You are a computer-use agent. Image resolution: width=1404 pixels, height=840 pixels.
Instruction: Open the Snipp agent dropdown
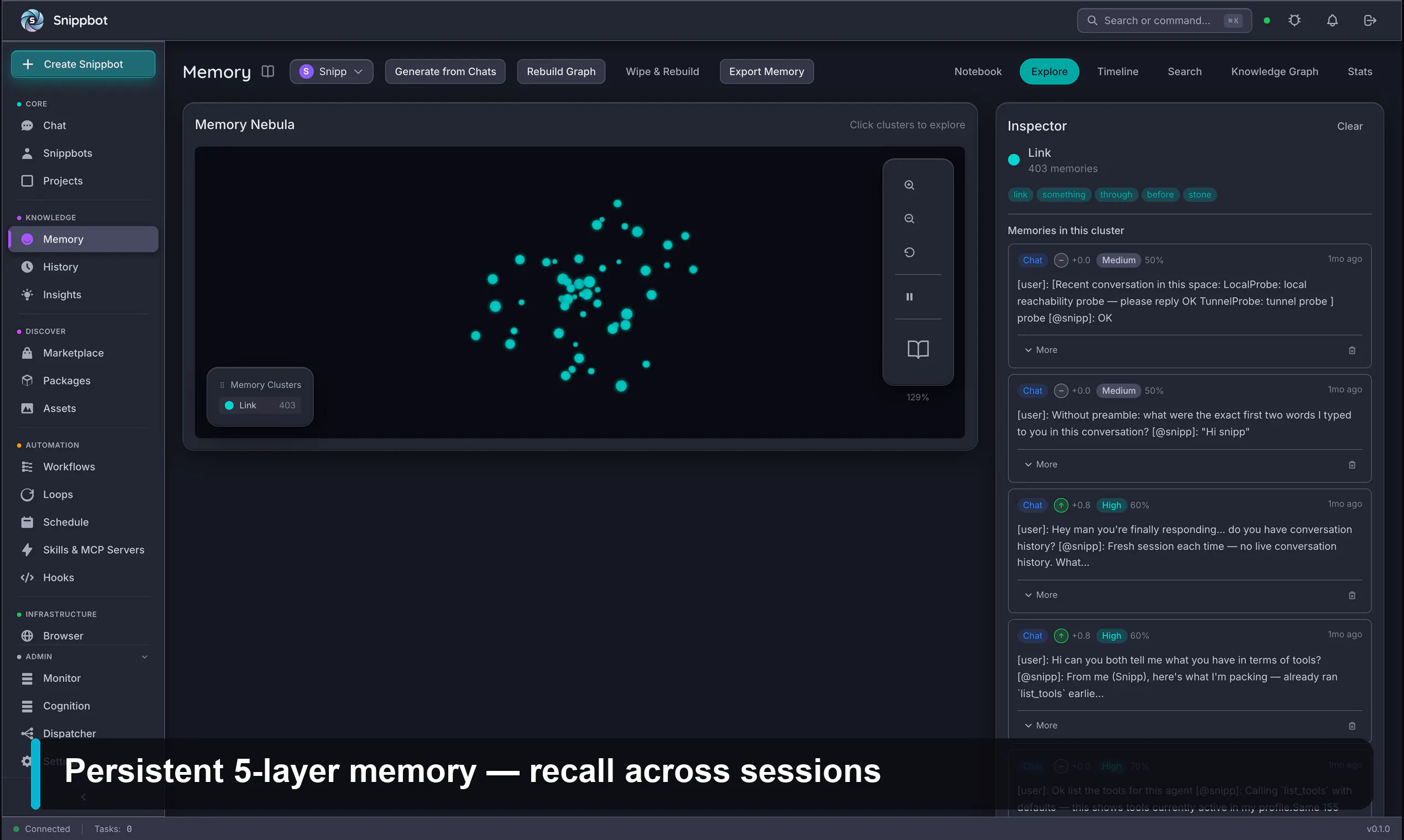pos(331,71)
